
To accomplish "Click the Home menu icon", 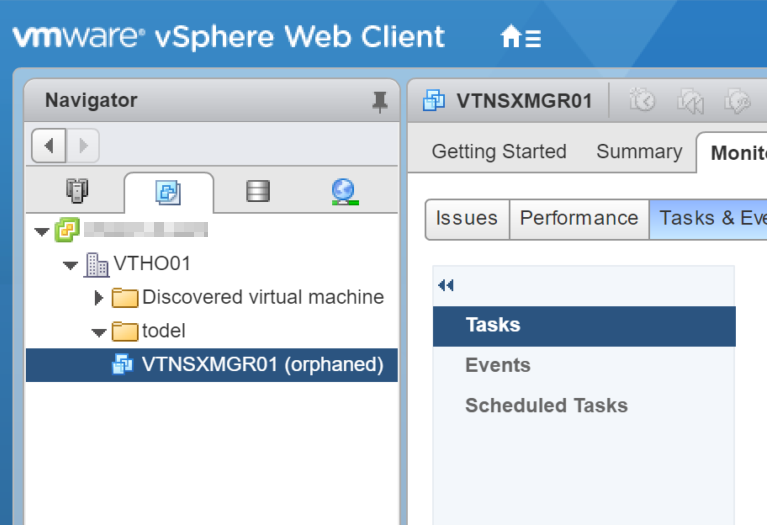I will tap(520, 38).
